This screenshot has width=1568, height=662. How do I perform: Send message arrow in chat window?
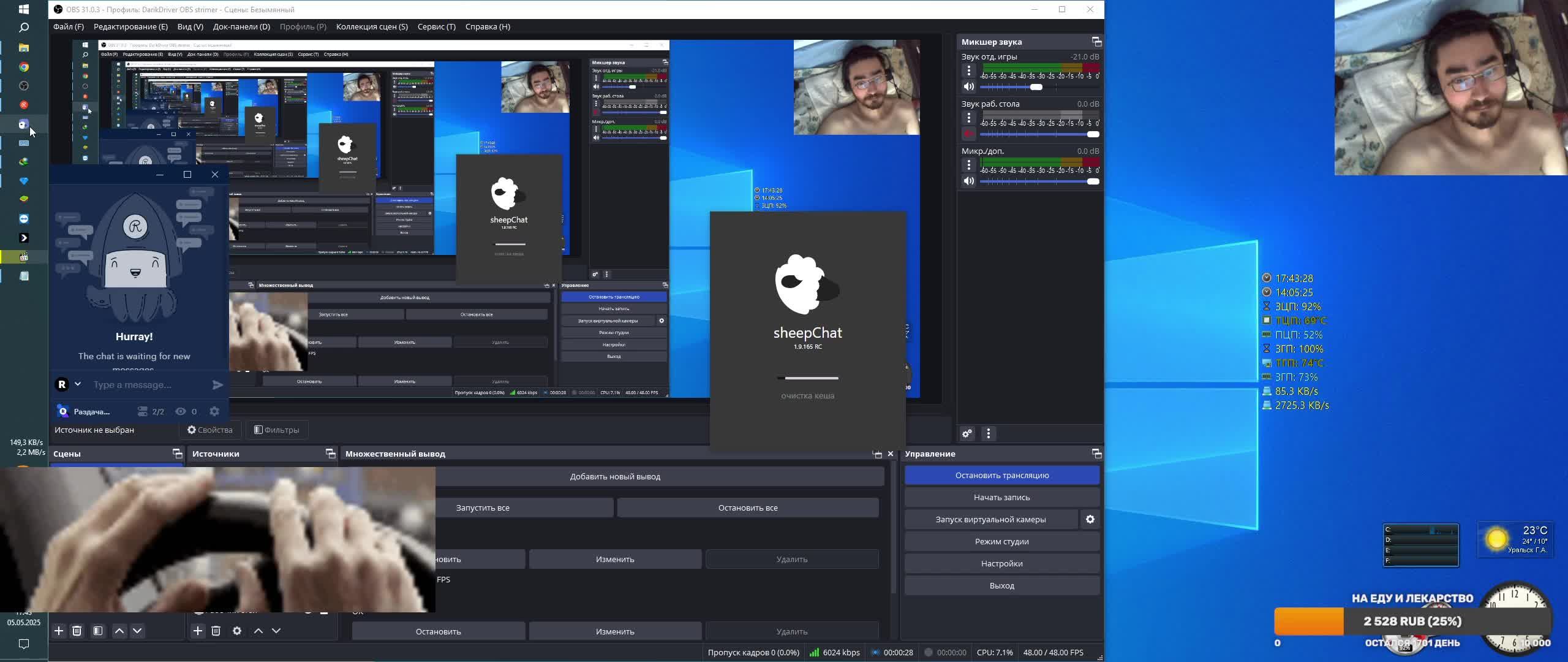[x=217, y=384]
